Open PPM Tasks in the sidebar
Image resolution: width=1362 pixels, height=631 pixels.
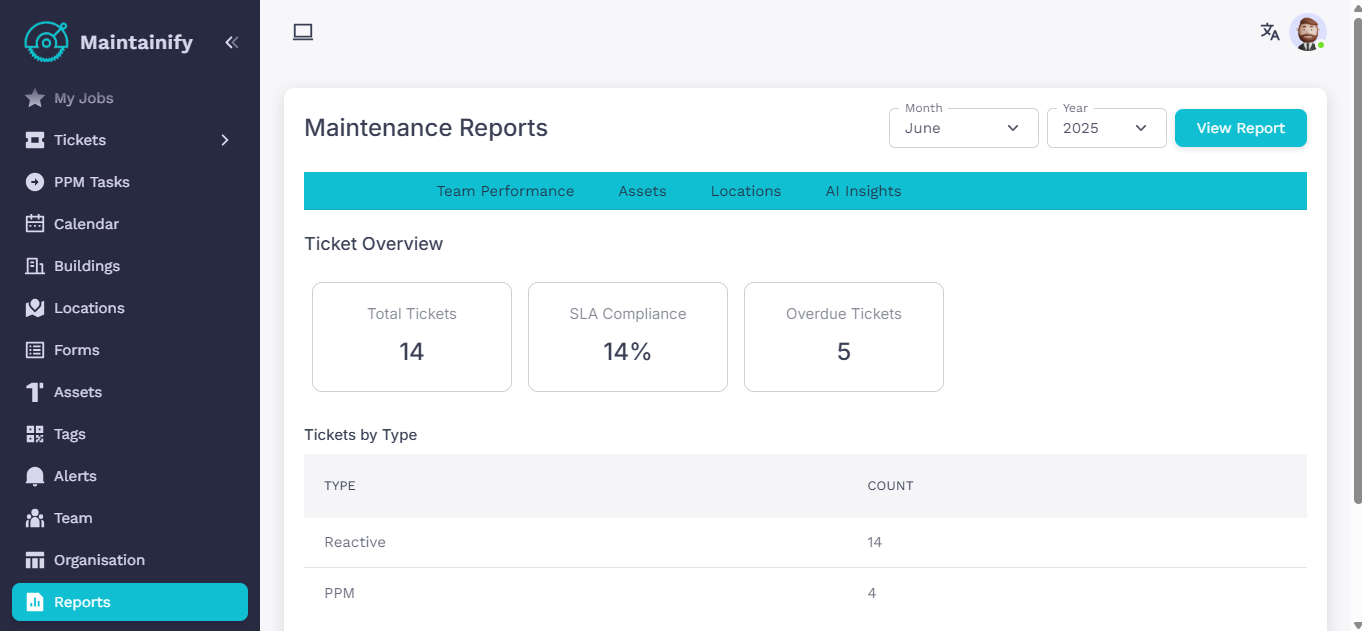92,182
